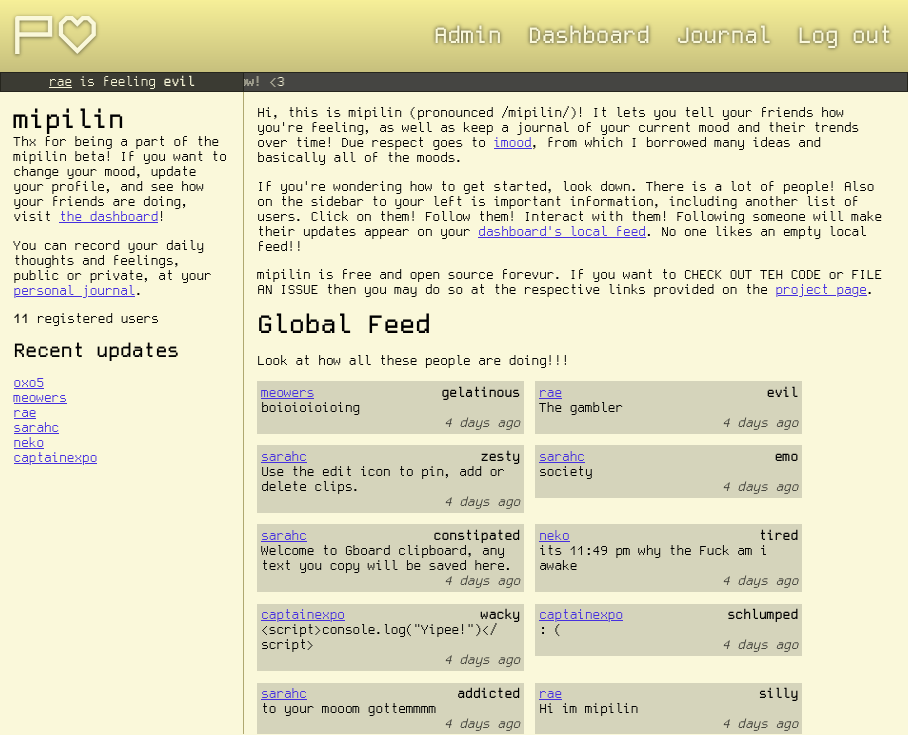Open meowers on the gelatinous post

pos(287,393)
